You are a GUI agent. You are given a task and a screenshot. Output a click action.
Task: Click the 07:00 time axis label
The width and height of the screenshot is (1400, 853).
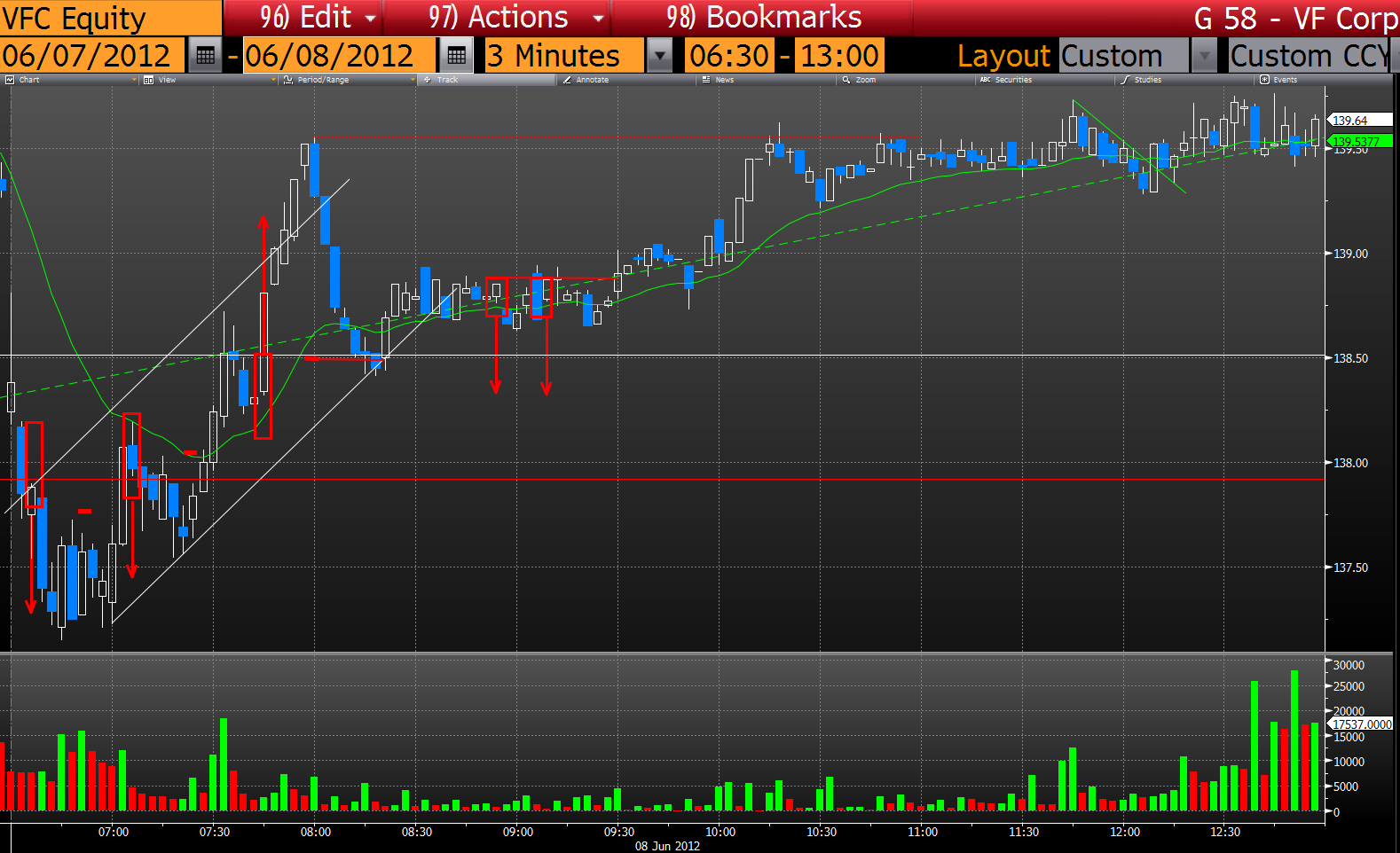[114, 832]
